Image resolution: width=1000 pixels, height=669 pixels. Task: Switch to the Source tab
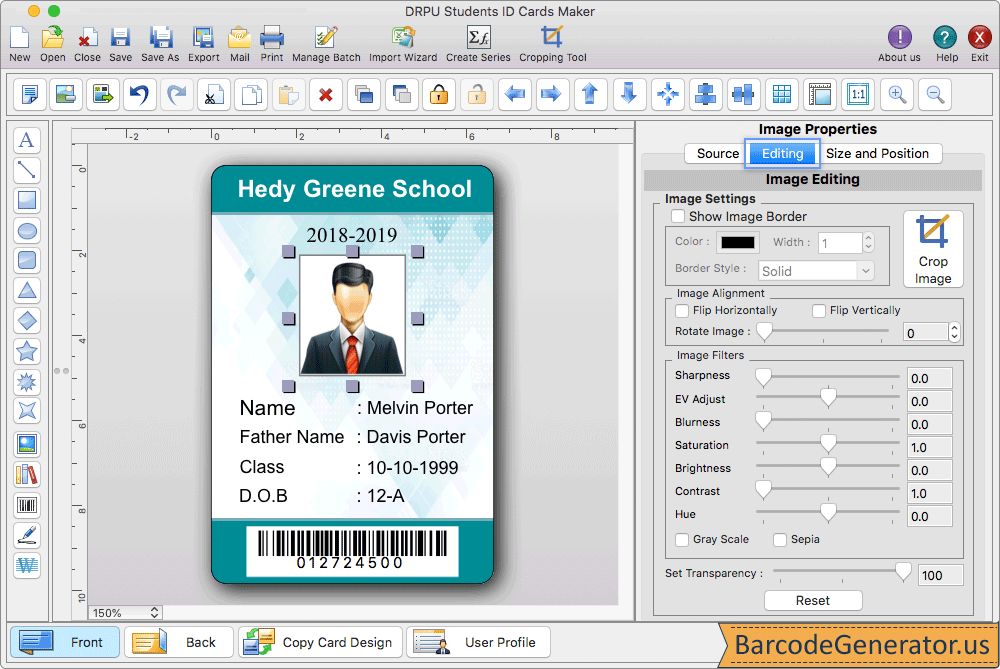pyautogui.click(x=716, y=153)
